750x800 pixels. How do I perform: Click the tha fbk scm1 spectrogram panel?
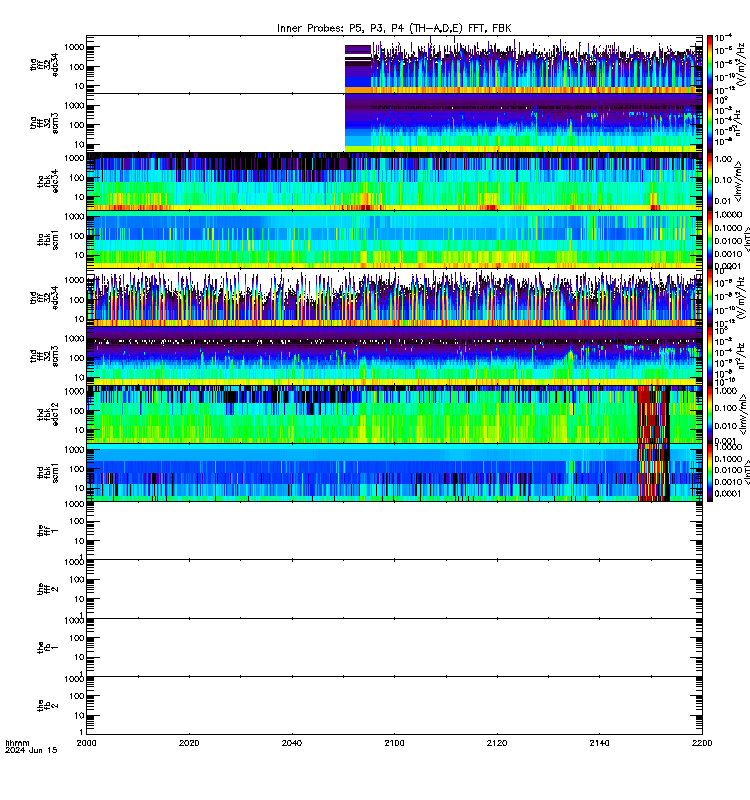click(394, 239)
